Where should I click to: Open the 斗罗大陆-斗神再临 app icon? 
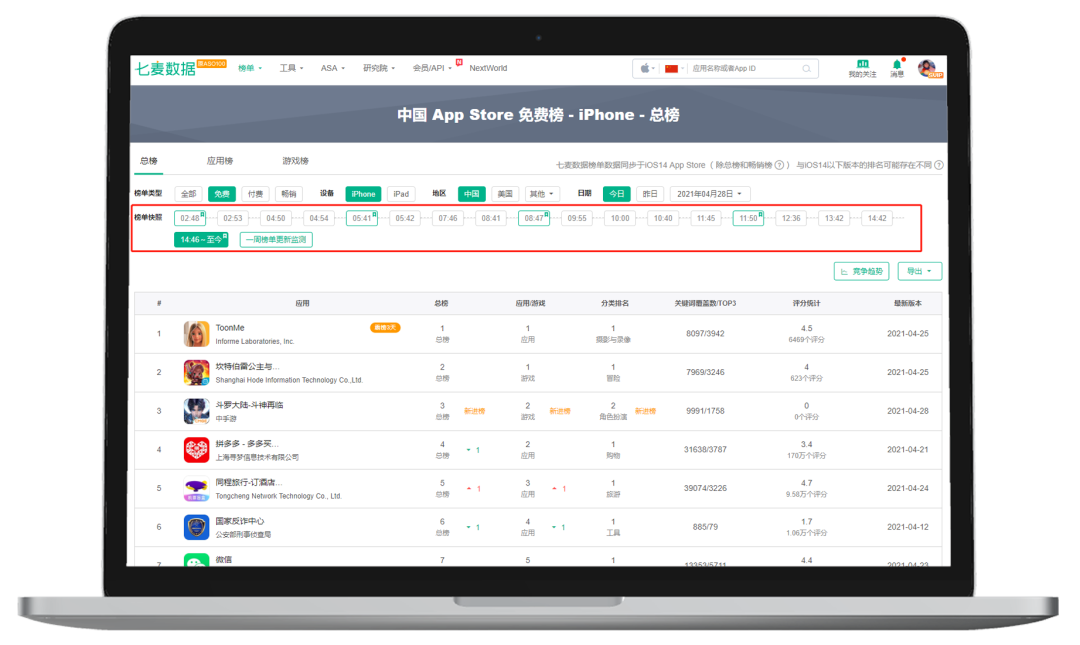pyautogui.click(x=196, y=411)
